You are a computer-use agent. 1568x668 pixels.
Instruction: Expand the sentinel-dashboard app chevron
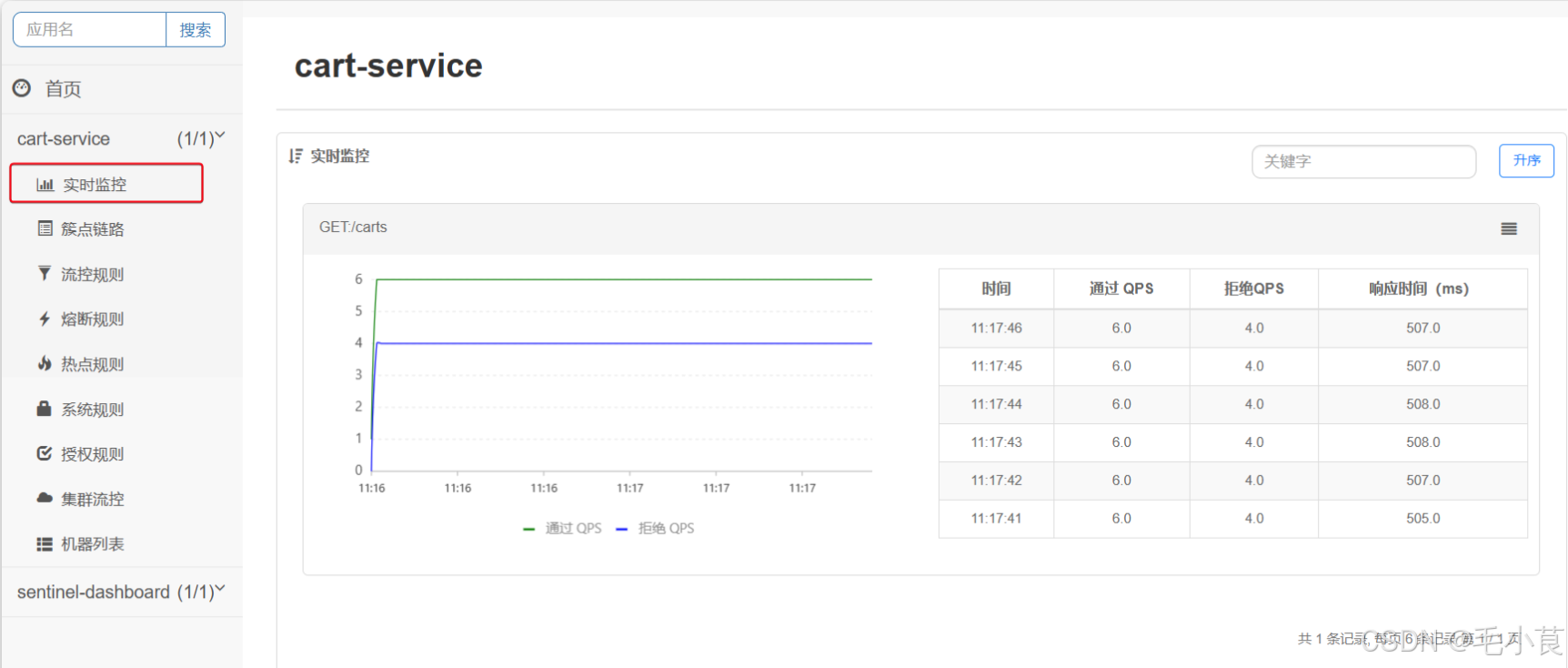click(x=219, y=590)
